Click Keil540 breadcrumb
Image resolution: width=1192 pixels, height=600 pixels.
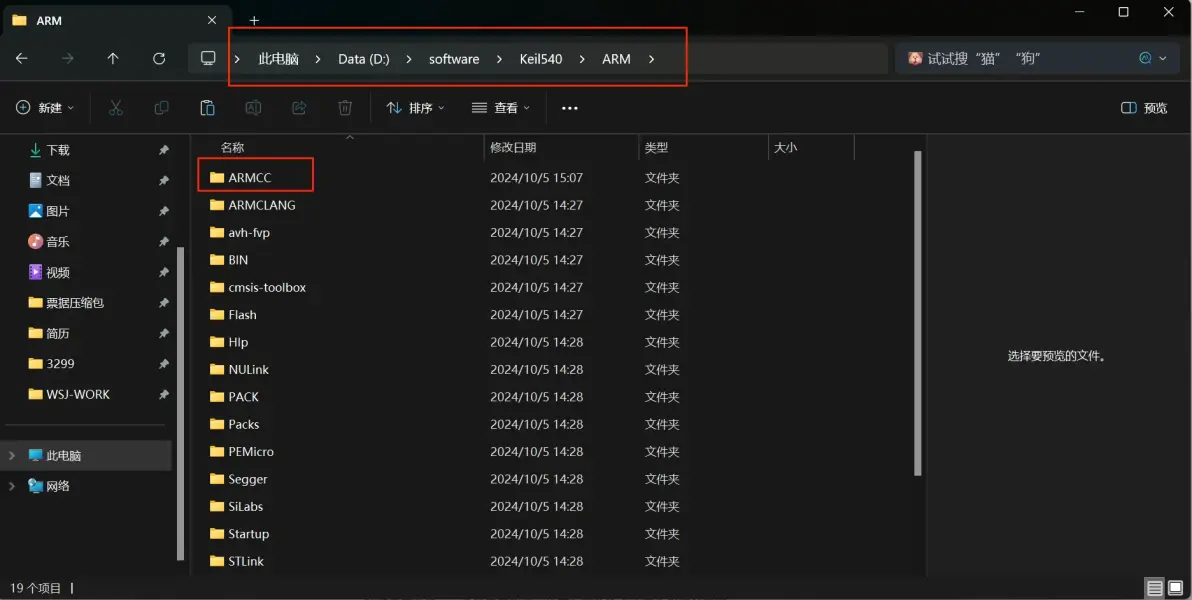[541, 59]
